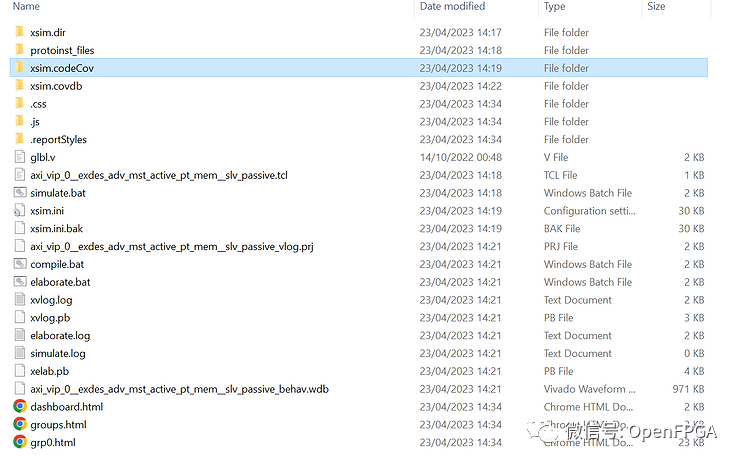Screen dimensions: 740x465
Task: Select the xvlog.pb file name
Action: tap(50, 318)
